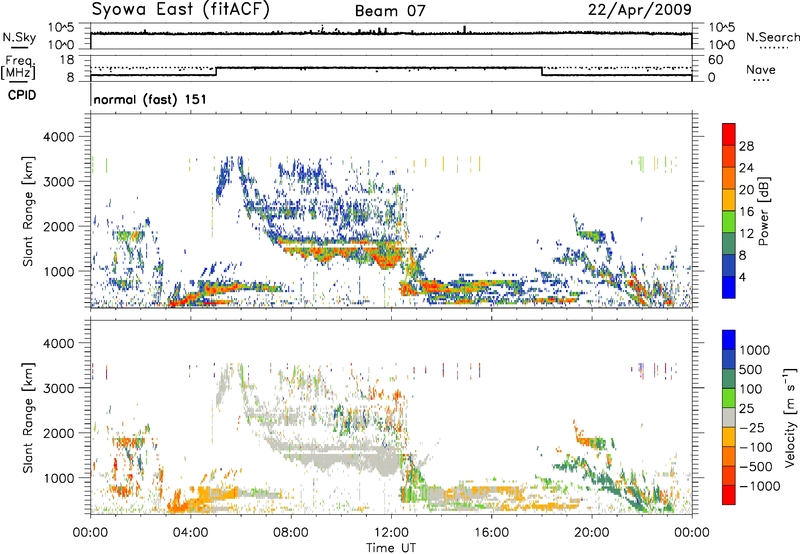Click the dotted line sample under N.Search

(773, 48)
